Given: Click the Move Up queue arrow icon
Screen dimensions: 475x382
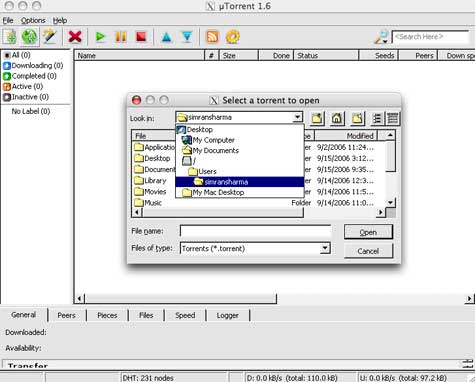Looking at the screenshot, I should pyautogui.click(x=166, y=37).
